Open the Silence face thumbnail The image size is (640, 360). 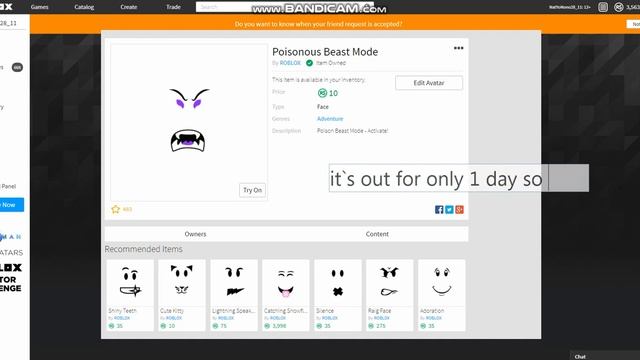(338, 282)
